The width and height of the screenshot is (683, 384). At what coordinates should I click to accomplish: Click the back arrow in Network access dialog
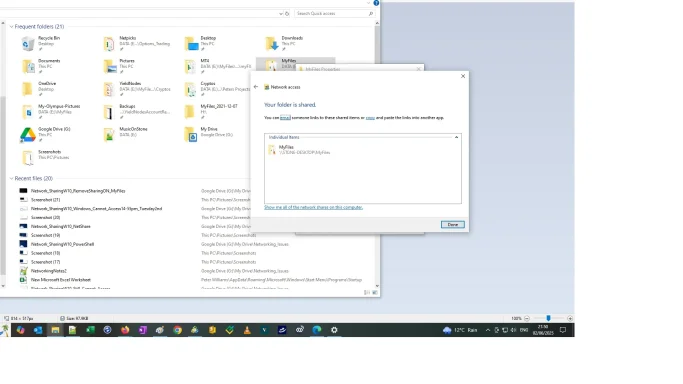[256, 87]
